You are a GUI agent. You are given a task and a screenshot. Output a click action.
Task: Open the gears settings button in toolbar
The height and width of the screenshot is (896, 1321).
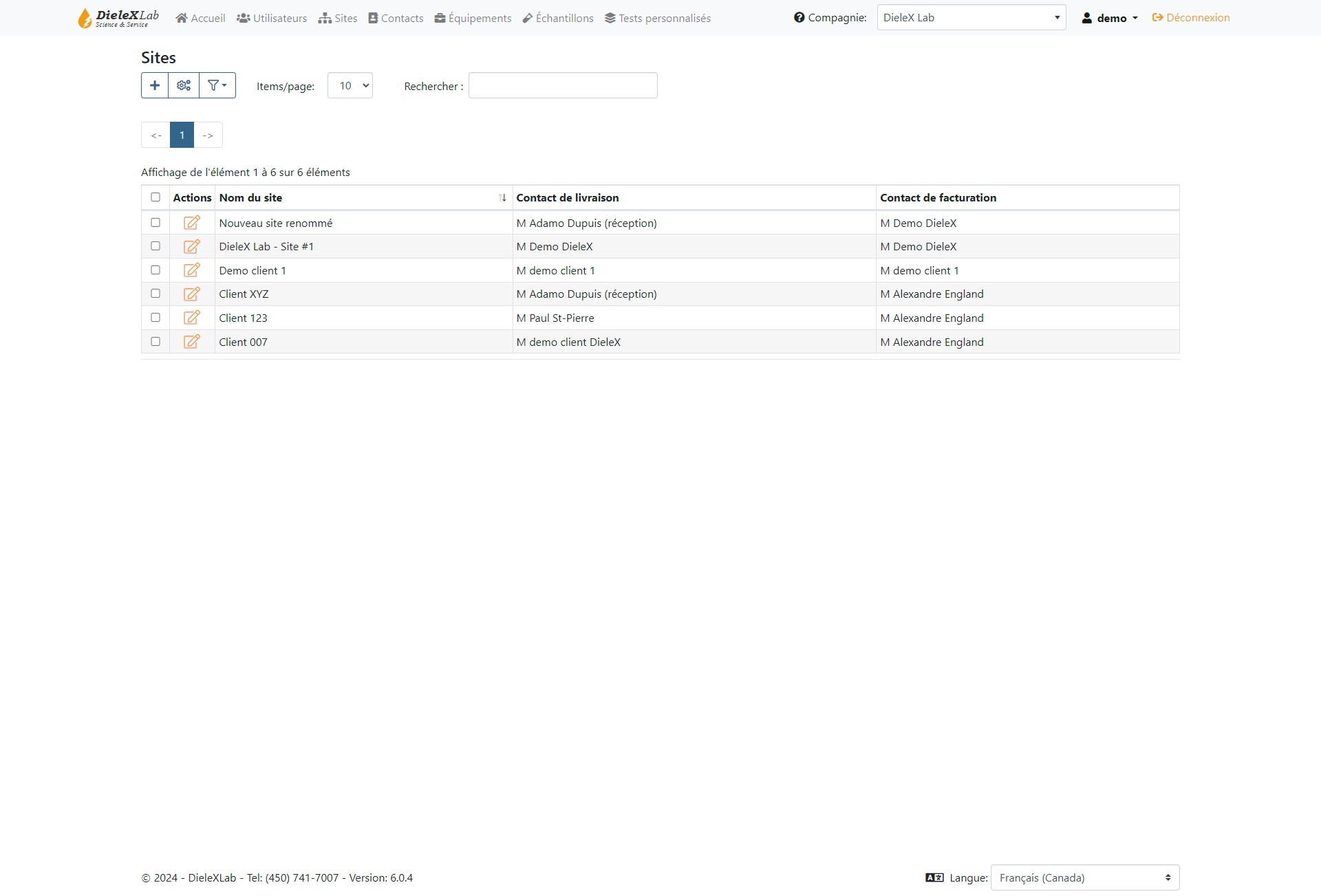(x=184, y=85)
